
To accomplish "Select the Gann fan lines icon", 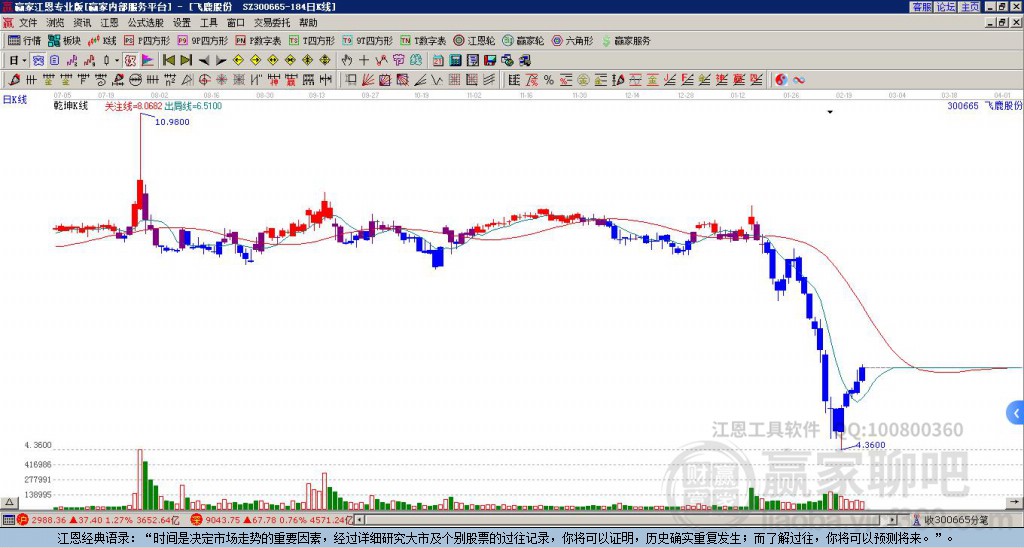I will pyautogui.click(x=368, y=80).
